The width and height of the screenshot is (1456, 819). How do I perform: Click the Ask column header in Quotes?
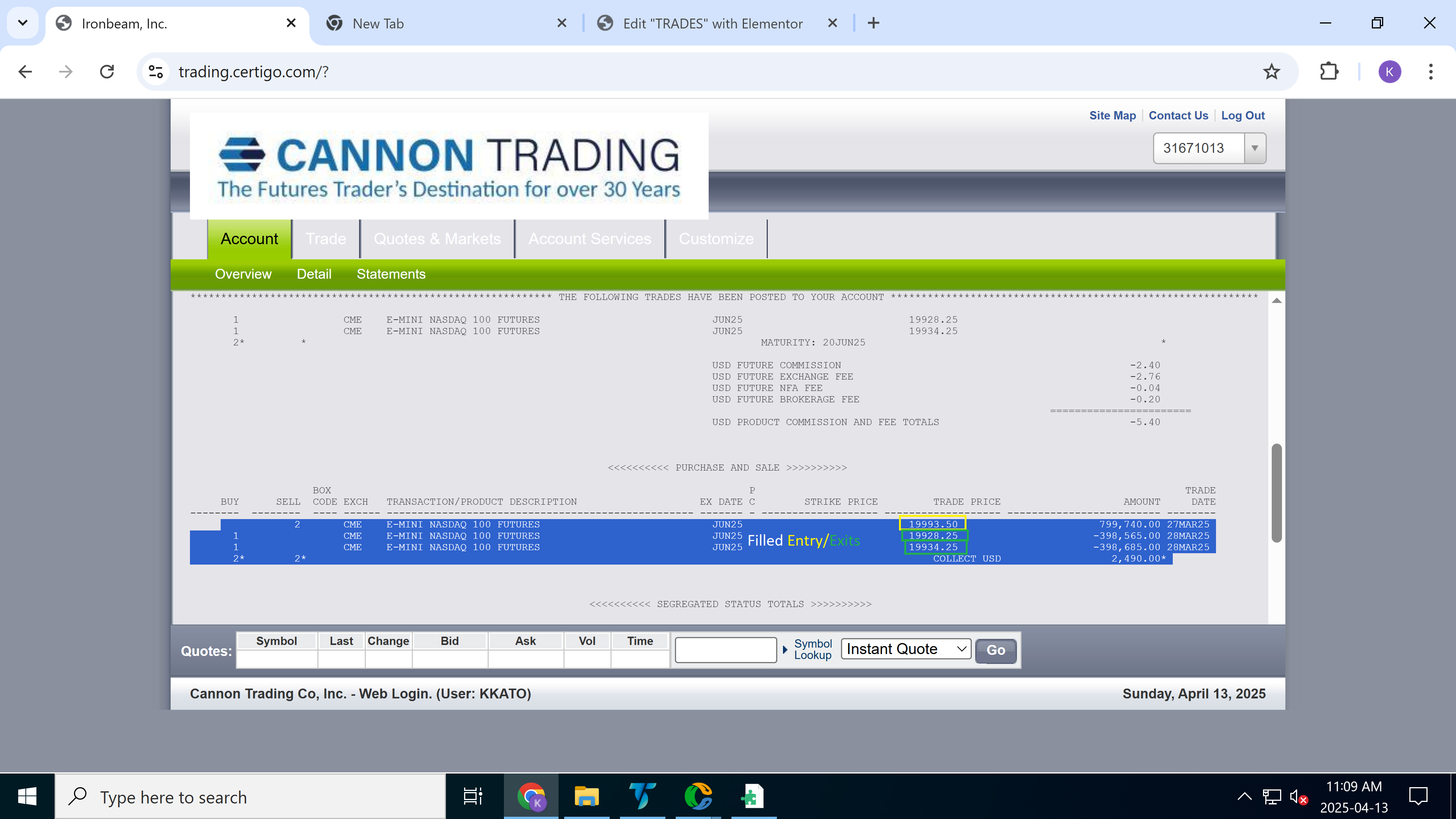(x=525, y=641)
